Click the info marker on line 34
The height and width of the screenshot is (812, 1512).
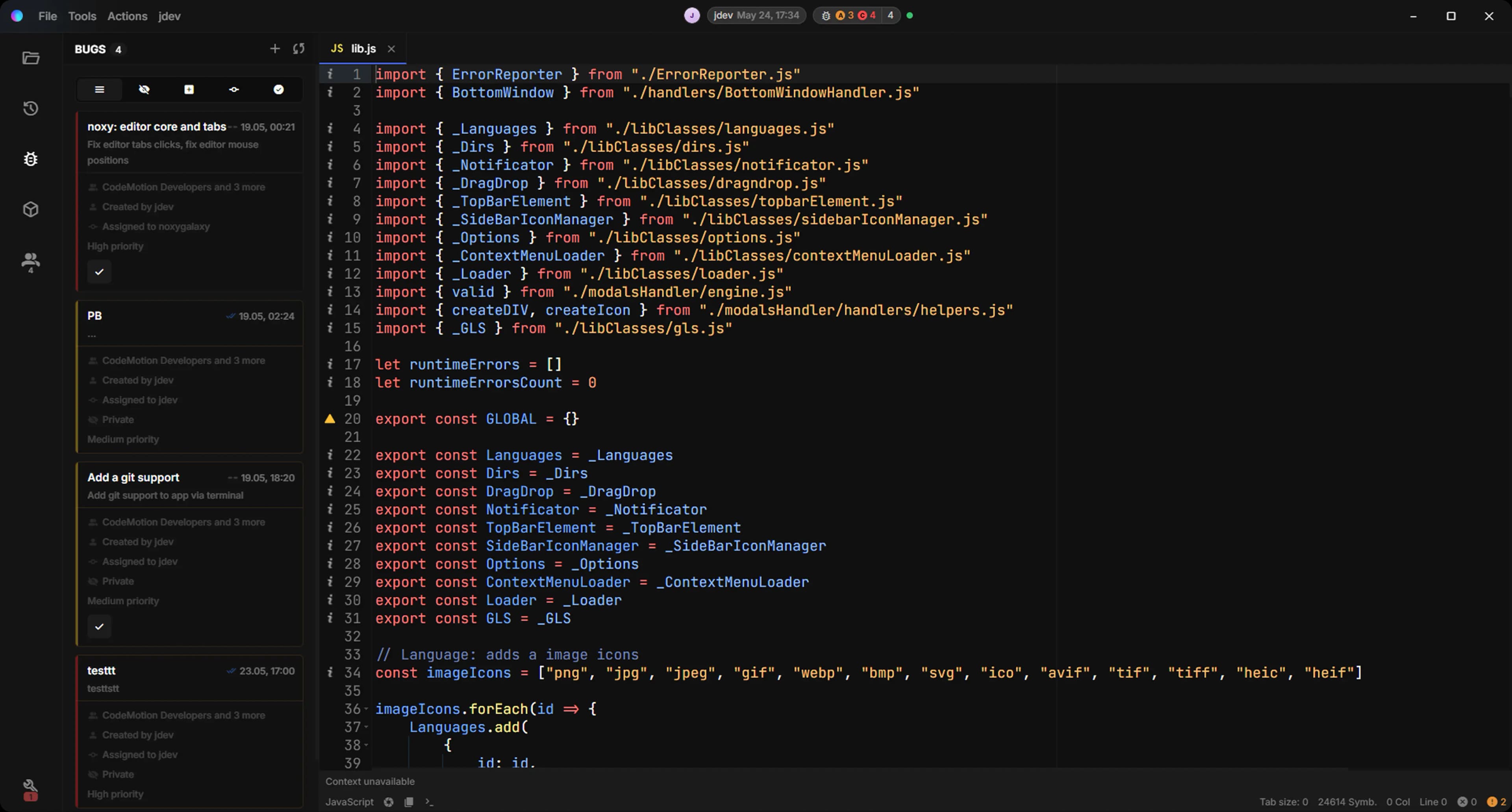point(330,672)
